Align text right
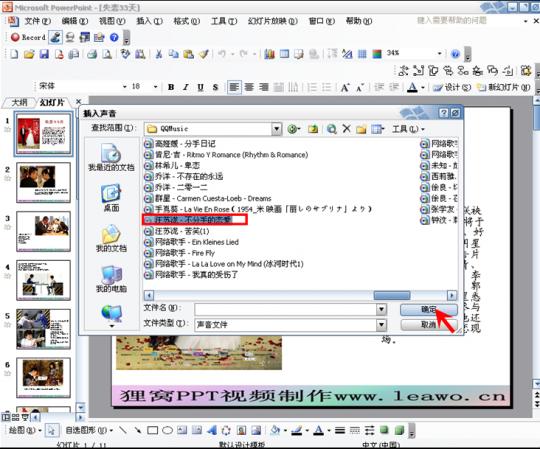This screenshot has height=449, width=540. (264, 87)
